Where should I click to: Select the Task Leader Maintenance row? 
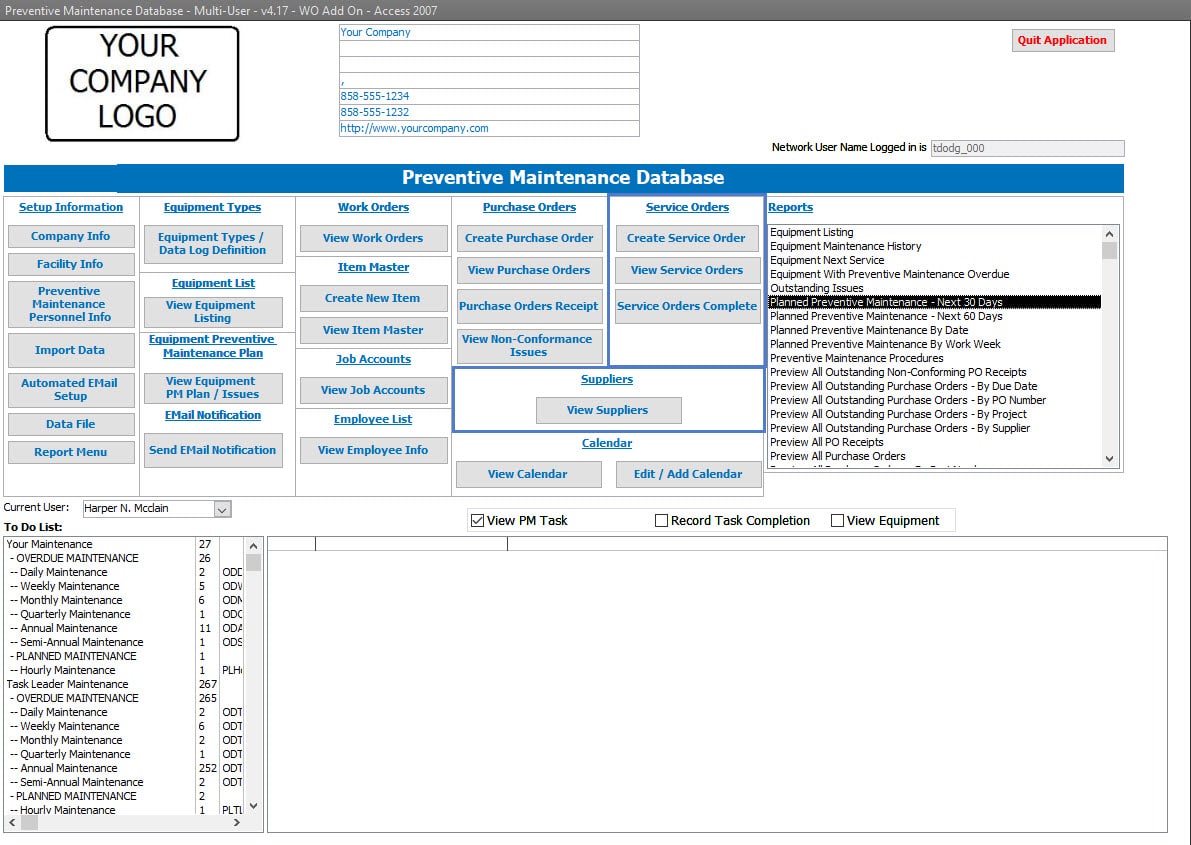[125, 684]
